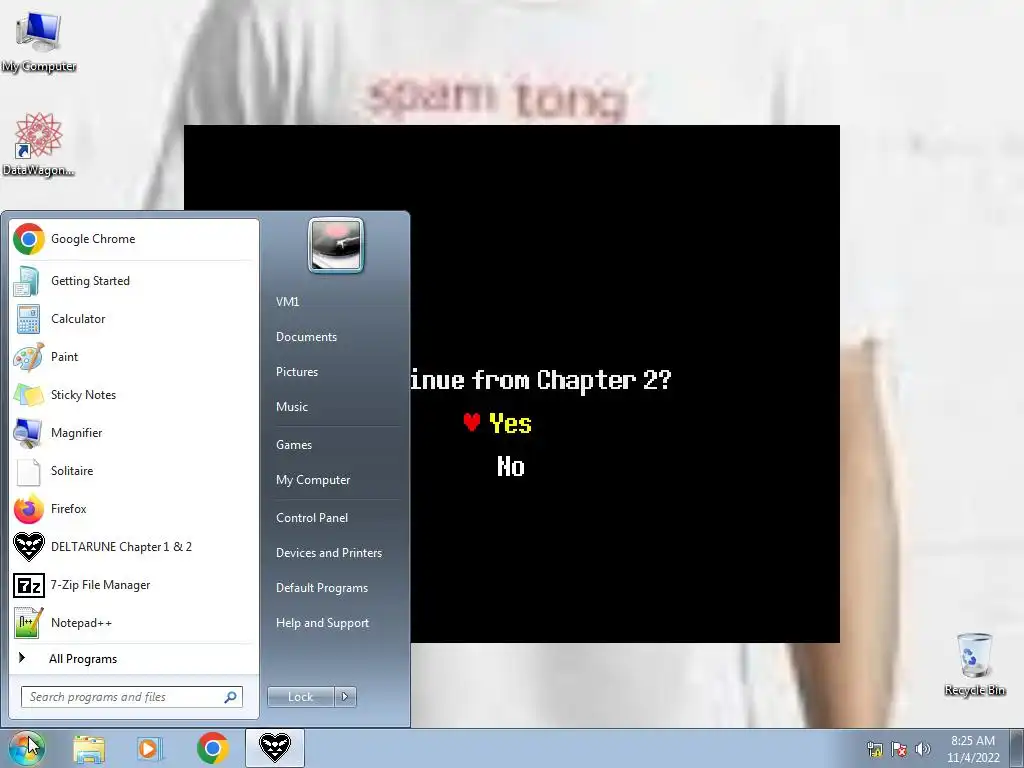Select Yes in Deltarune prompt

[510, 424]
